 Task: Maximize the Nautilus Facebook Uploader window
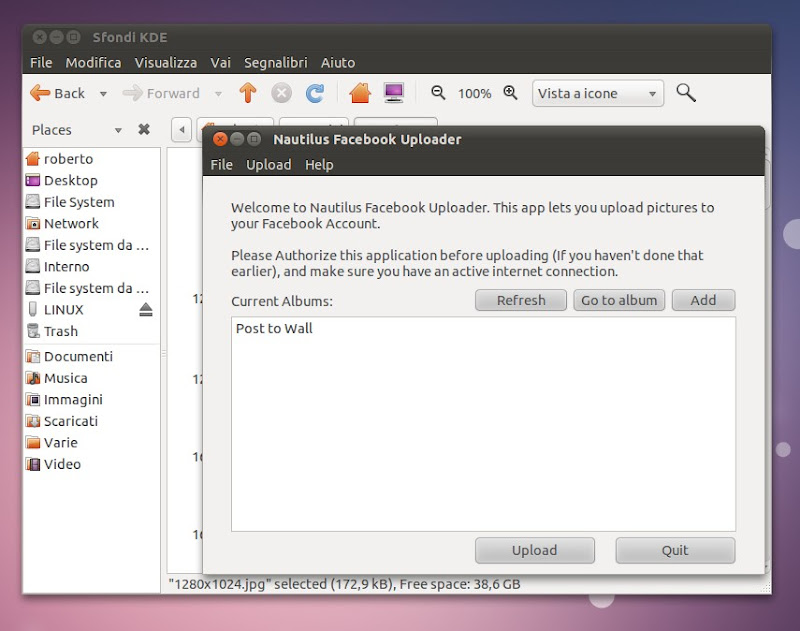[x=254, y=139]
